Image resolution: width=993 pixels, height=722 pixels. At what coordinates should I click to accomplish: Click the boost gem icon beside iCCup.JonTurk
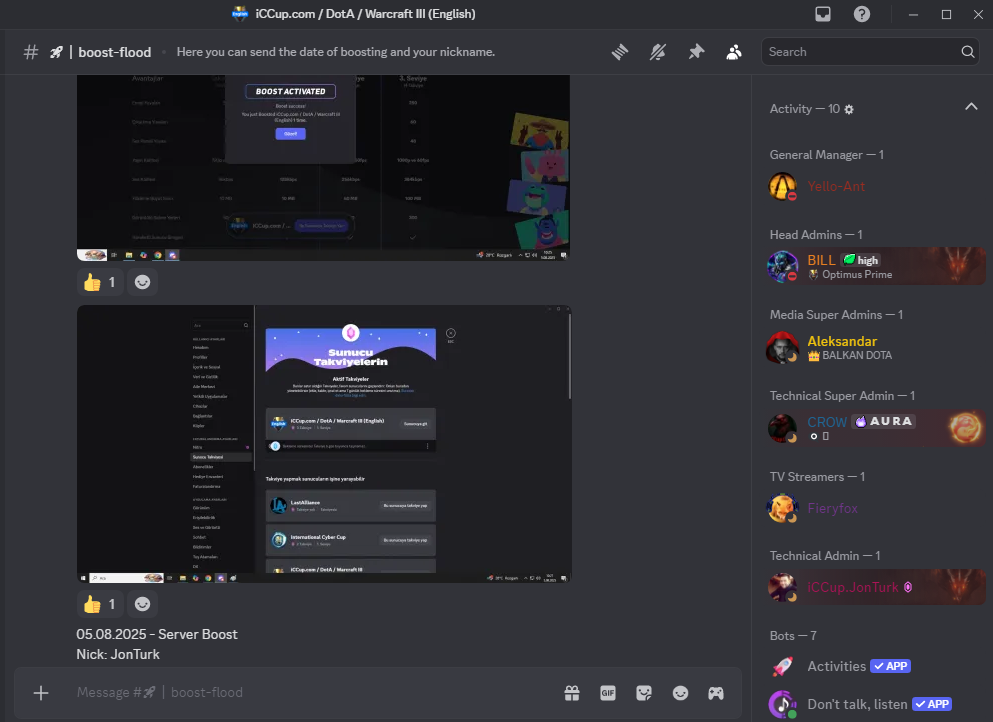(908, 587)
